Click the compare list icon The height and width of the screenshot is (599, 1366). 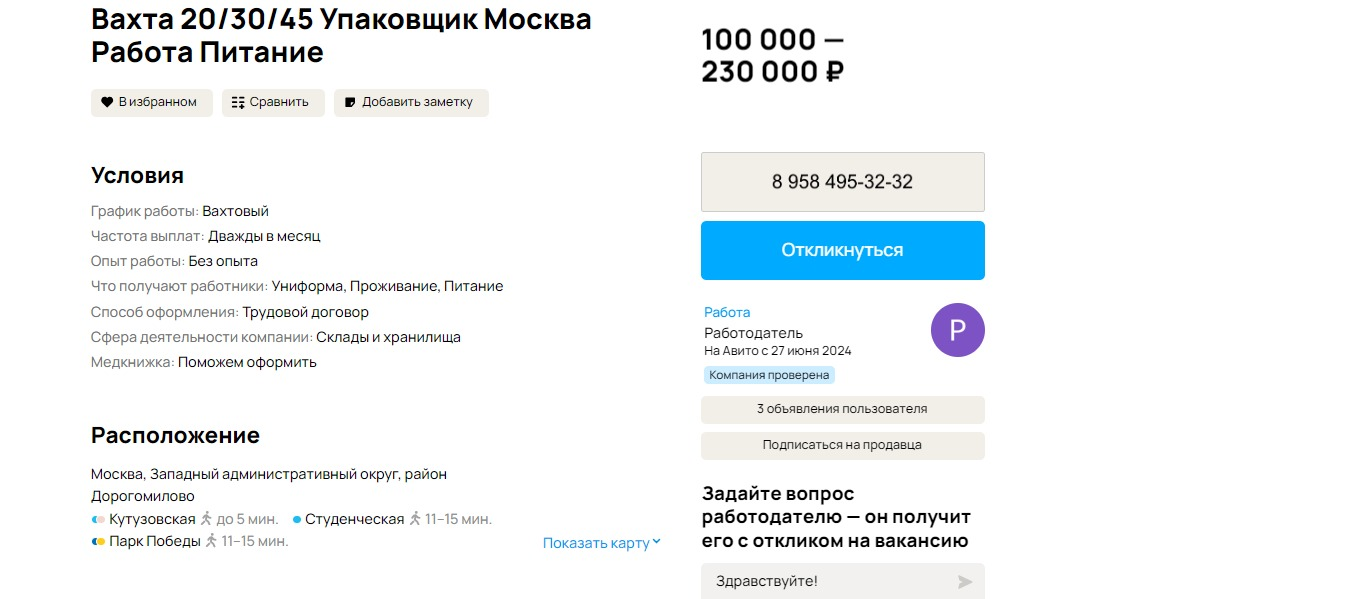pos(238,102)
